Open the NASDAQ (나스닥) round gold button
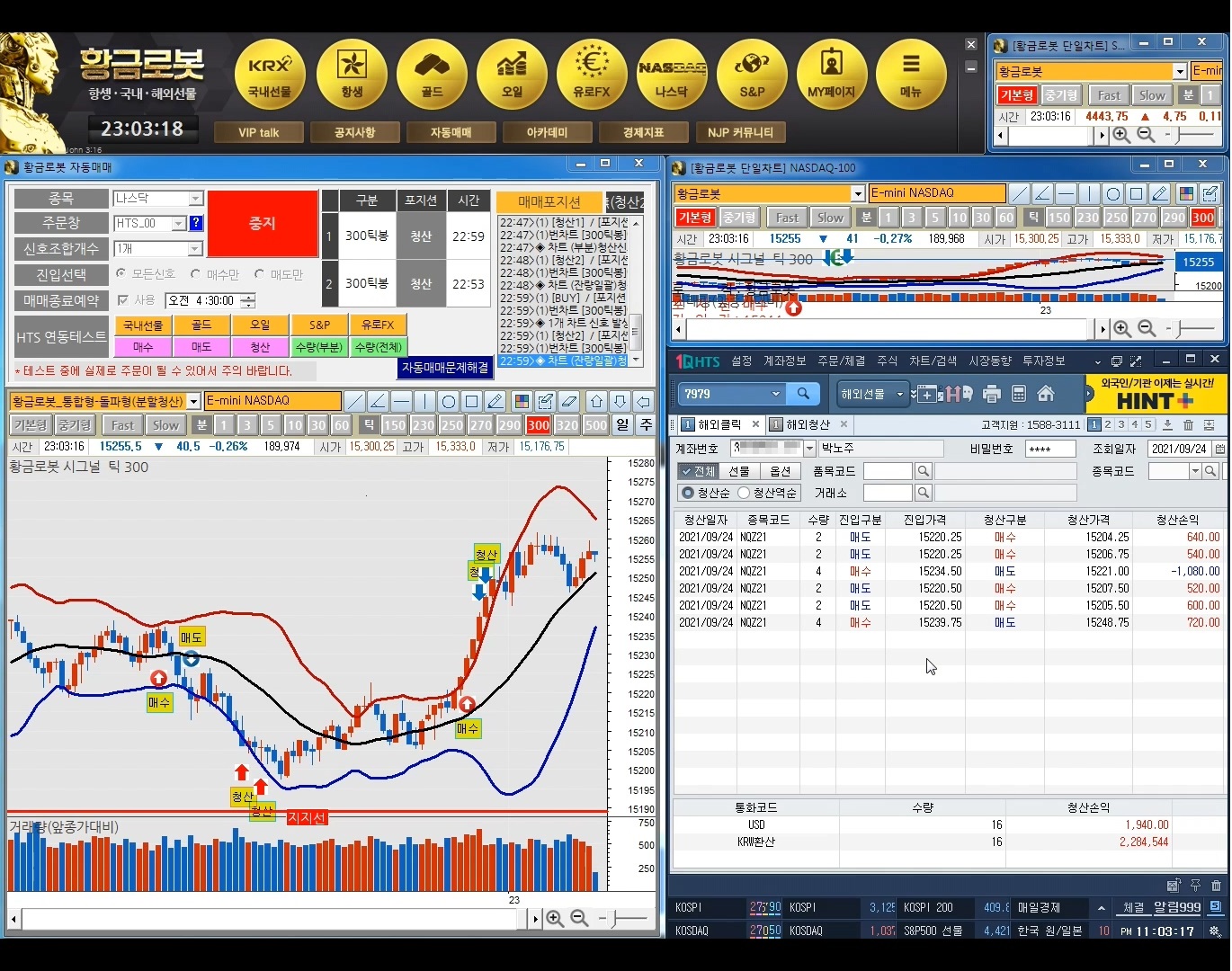Image resolution: width=1232 pixels, height=971 pixels. click(x=672, y=76)
